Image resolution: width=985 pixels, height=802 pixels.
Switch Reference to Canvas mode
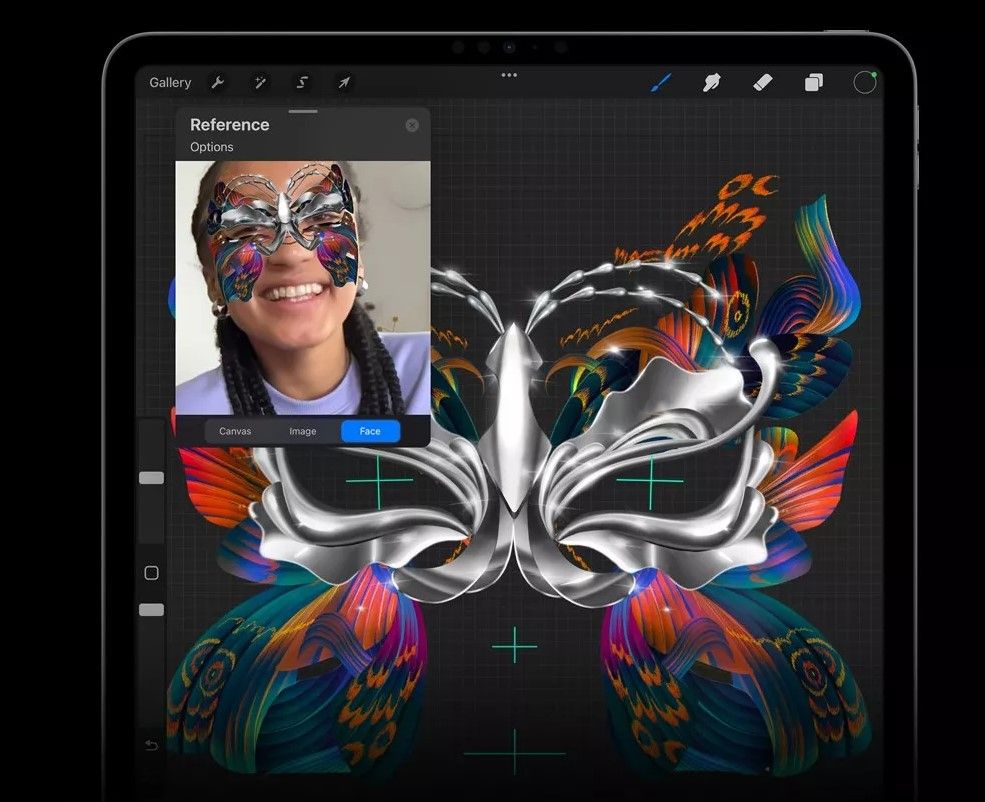tap(235, 431)
